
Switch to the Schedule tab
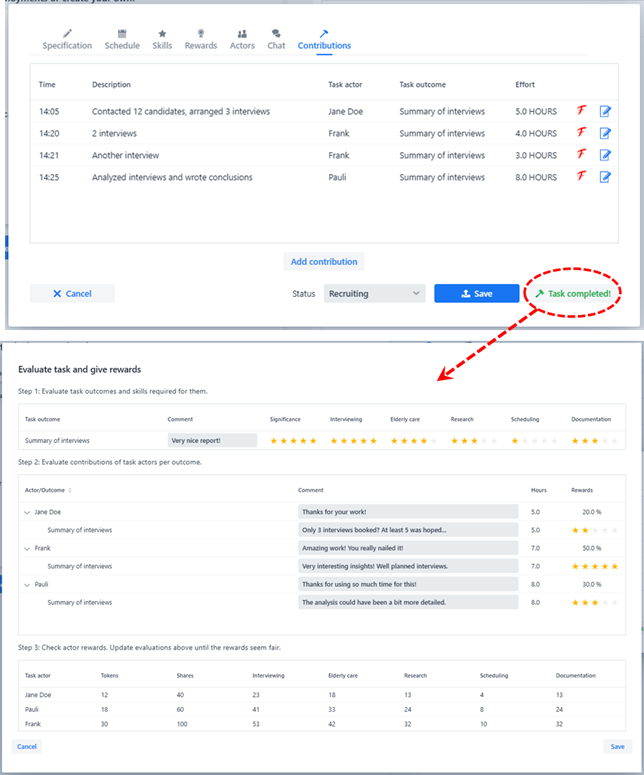[x=122, y=40]
